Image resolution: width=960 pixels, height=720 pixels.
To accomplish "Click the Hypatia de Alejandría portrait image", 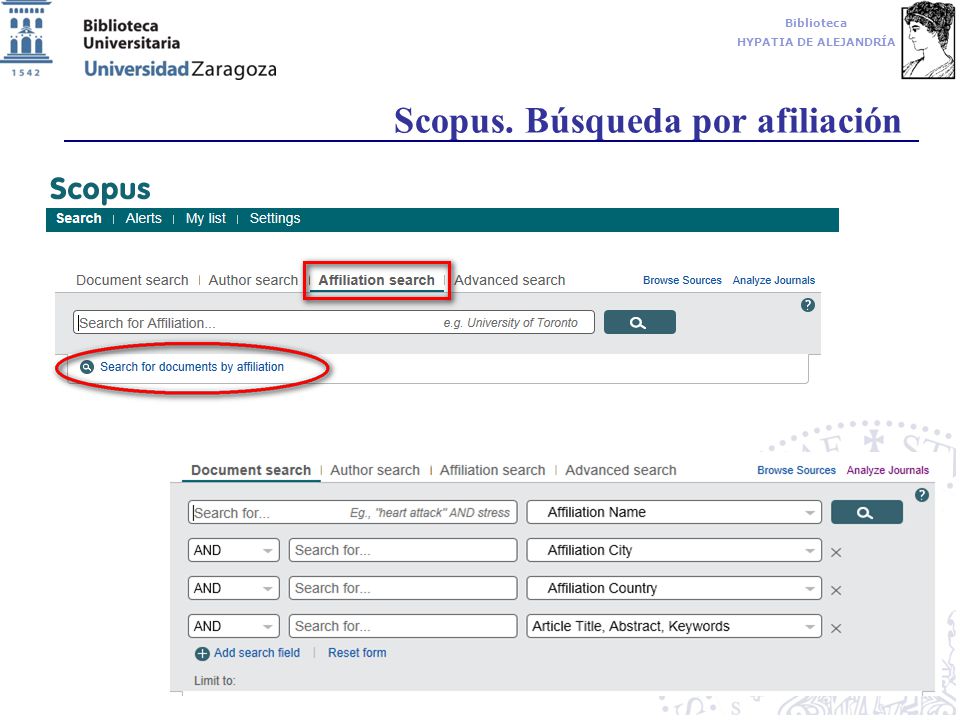I will tap(928, 40).
